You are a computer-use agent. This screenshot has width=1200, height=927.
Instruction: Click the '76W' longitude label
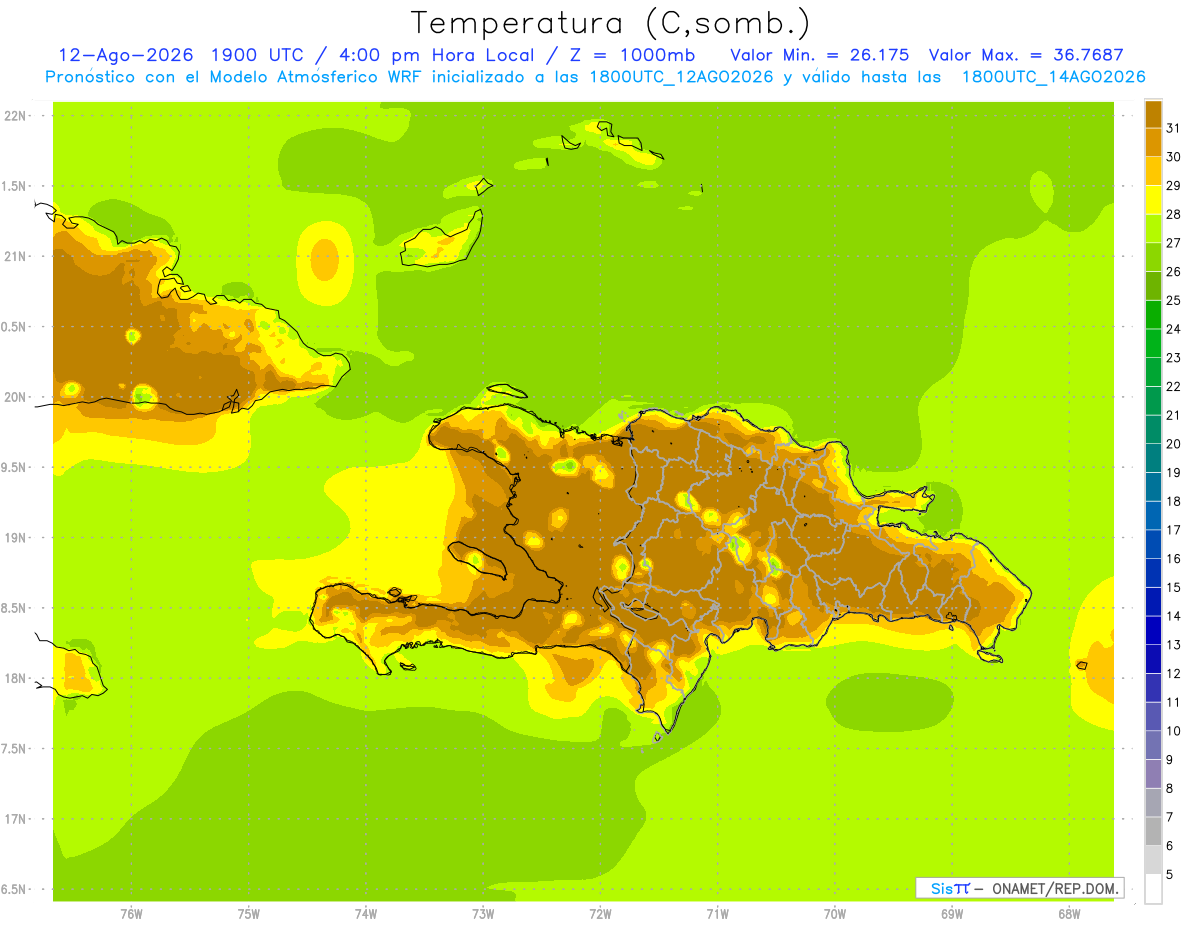[131, 914]
